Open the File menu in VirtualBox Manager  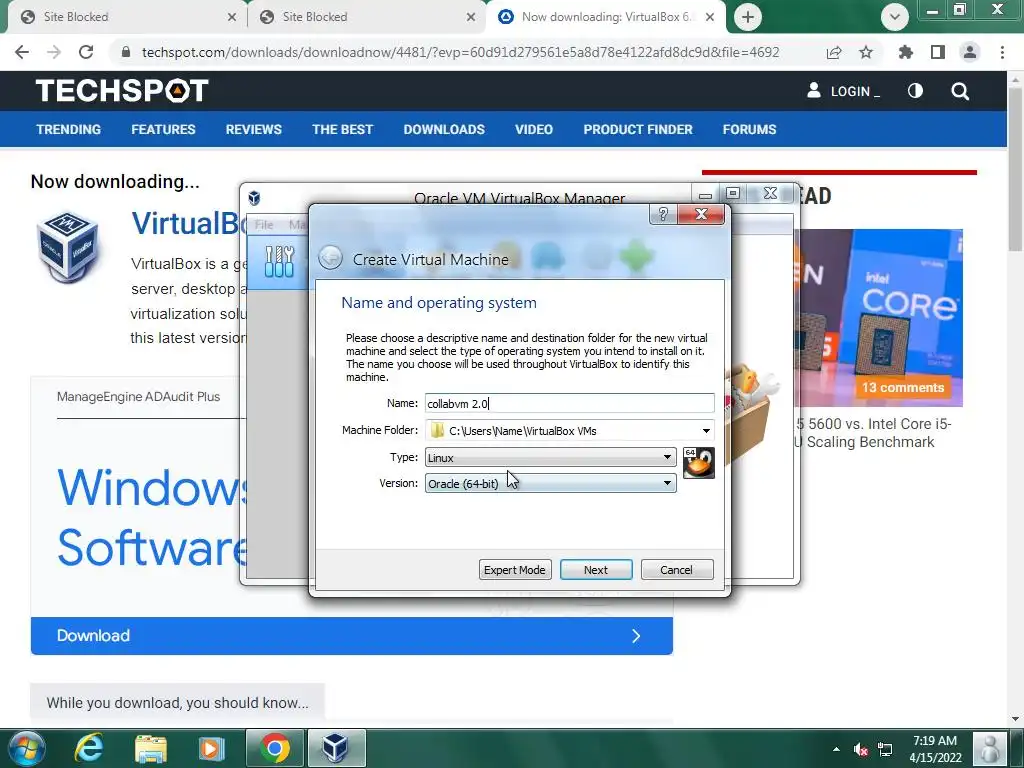point(264,225)
